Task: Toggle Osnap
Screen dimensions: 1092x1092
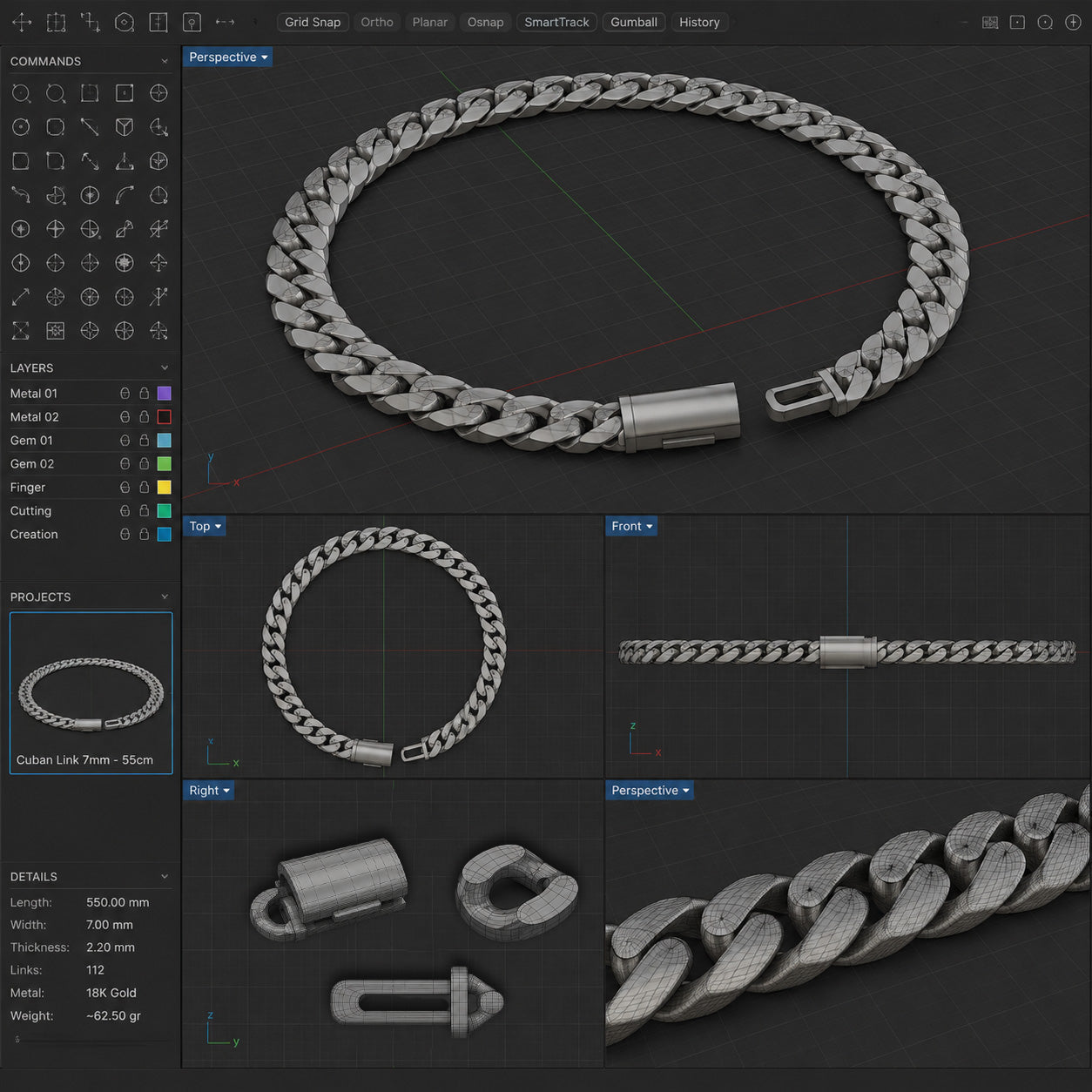Action: coord(485,23)
